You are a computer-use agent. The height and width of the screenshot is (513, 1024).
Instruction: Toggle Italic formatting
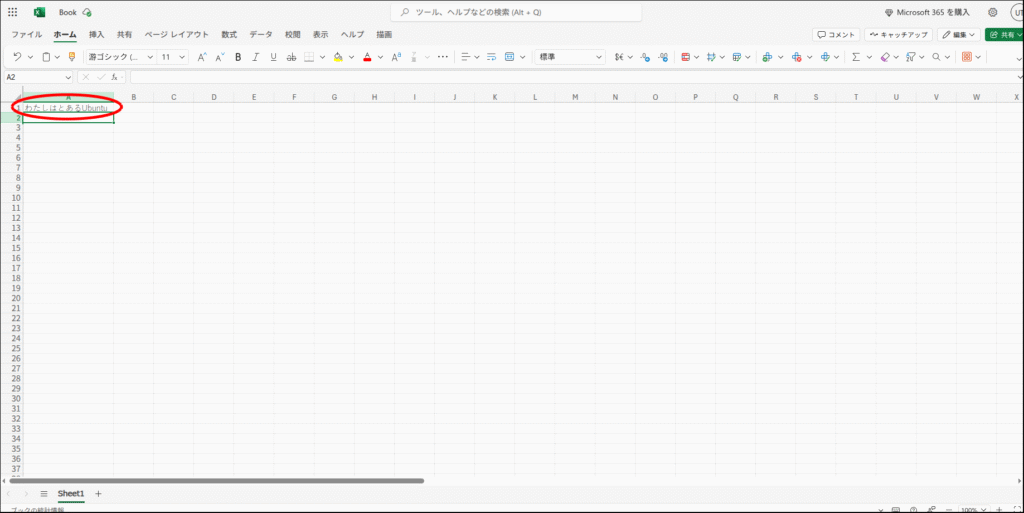pos(256,57)
